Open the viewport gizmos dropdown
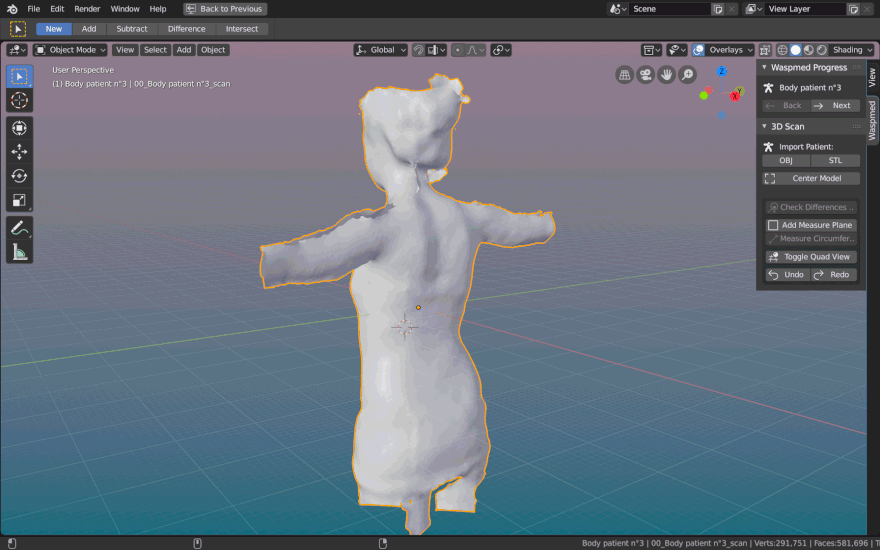The image size is (880, 550). pos(677,50)
